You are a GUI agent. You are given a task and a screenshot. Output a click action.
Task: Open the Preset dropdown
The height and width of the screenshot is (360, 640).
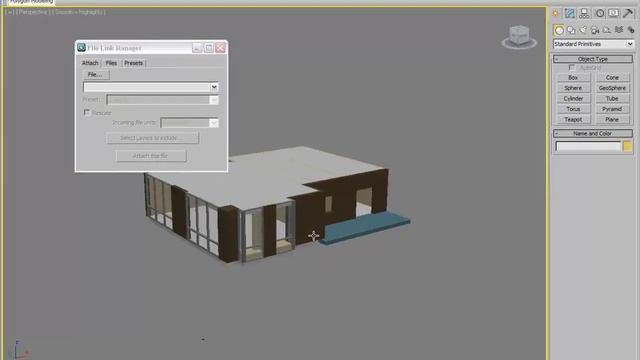[x=214, y=100]
